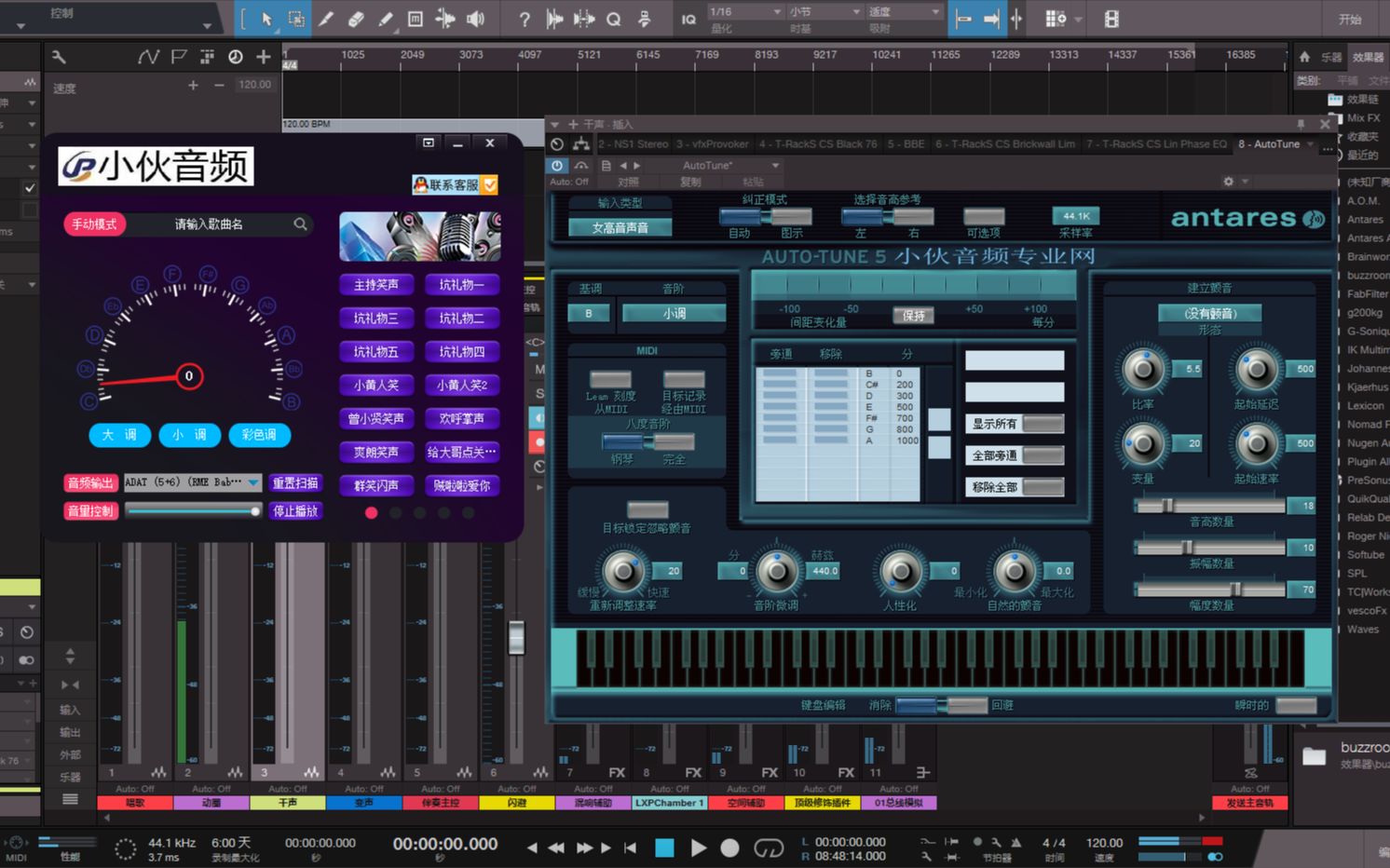
Task: Adjust the 幅度数量 slider
Action: coord(1209,590)
